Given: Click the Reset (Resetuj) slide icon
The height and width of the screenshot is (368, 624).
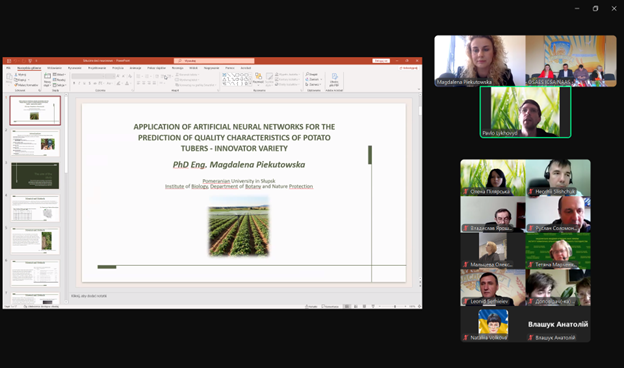Looking at the screenshot, I should 55,80.
